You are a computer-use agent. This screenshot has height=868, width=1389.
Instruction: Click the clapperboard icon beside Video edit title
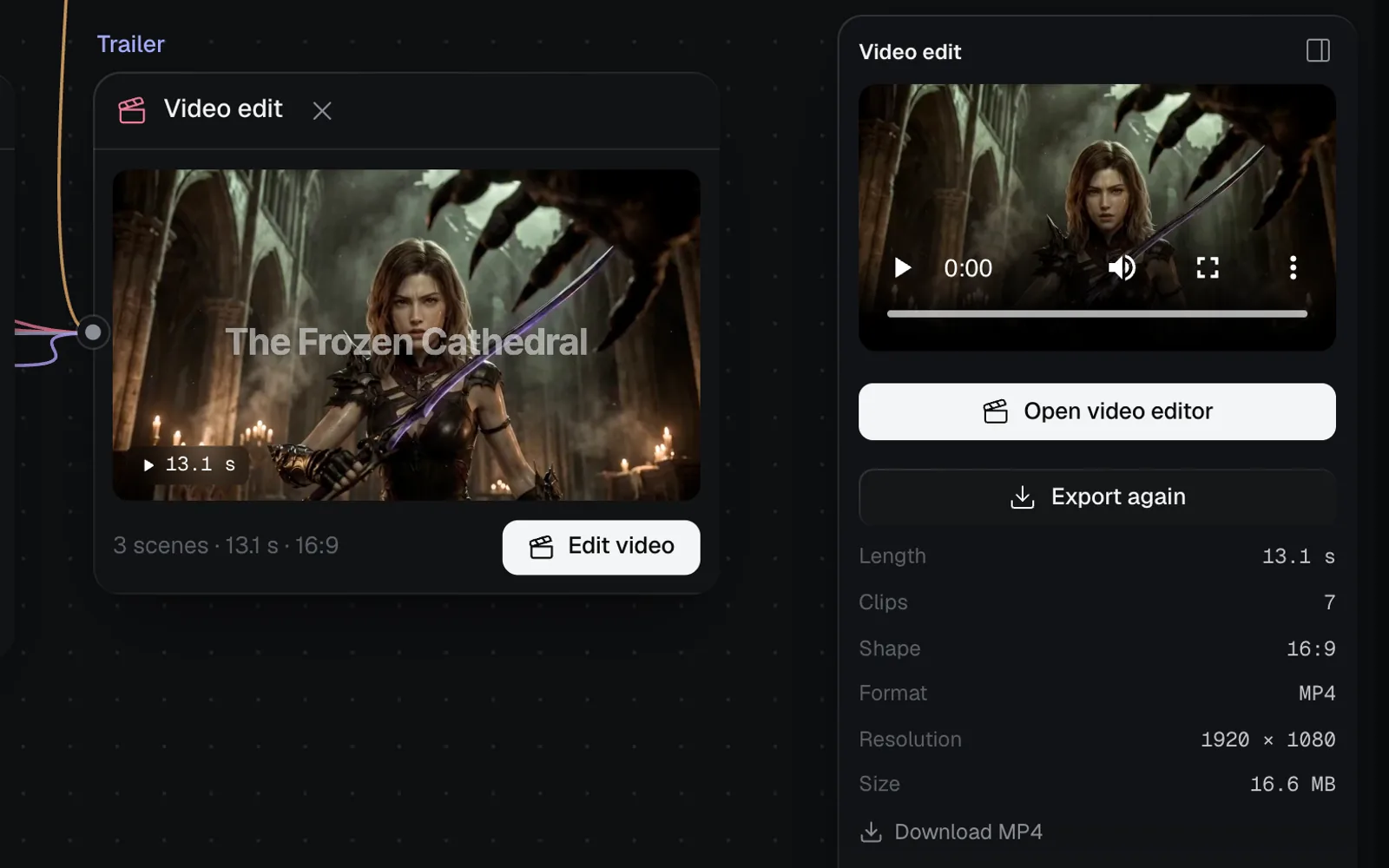[x=132, y=110]
